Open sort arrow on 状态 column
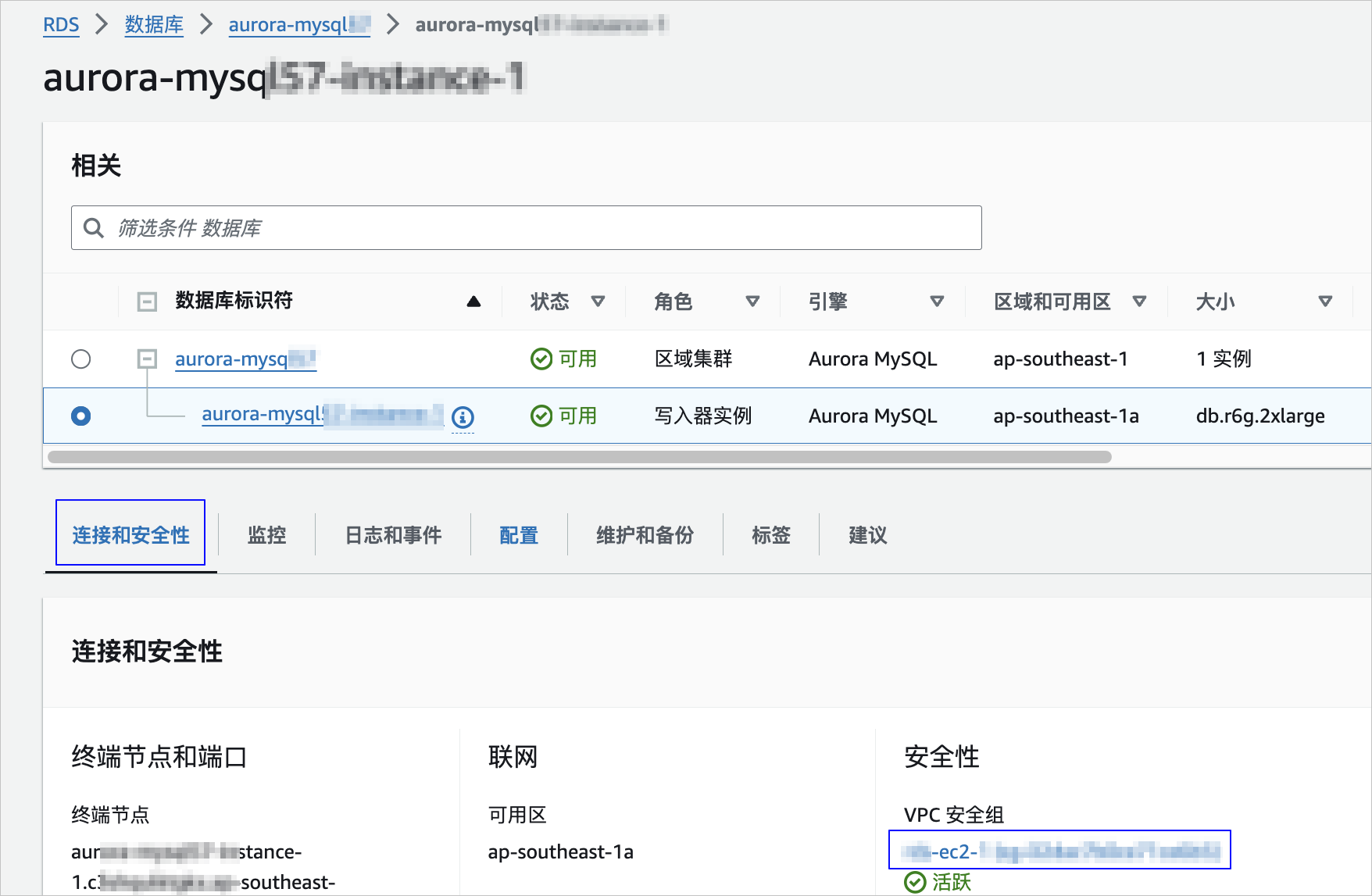1372x896 pixels. click(x=598, y=302)
